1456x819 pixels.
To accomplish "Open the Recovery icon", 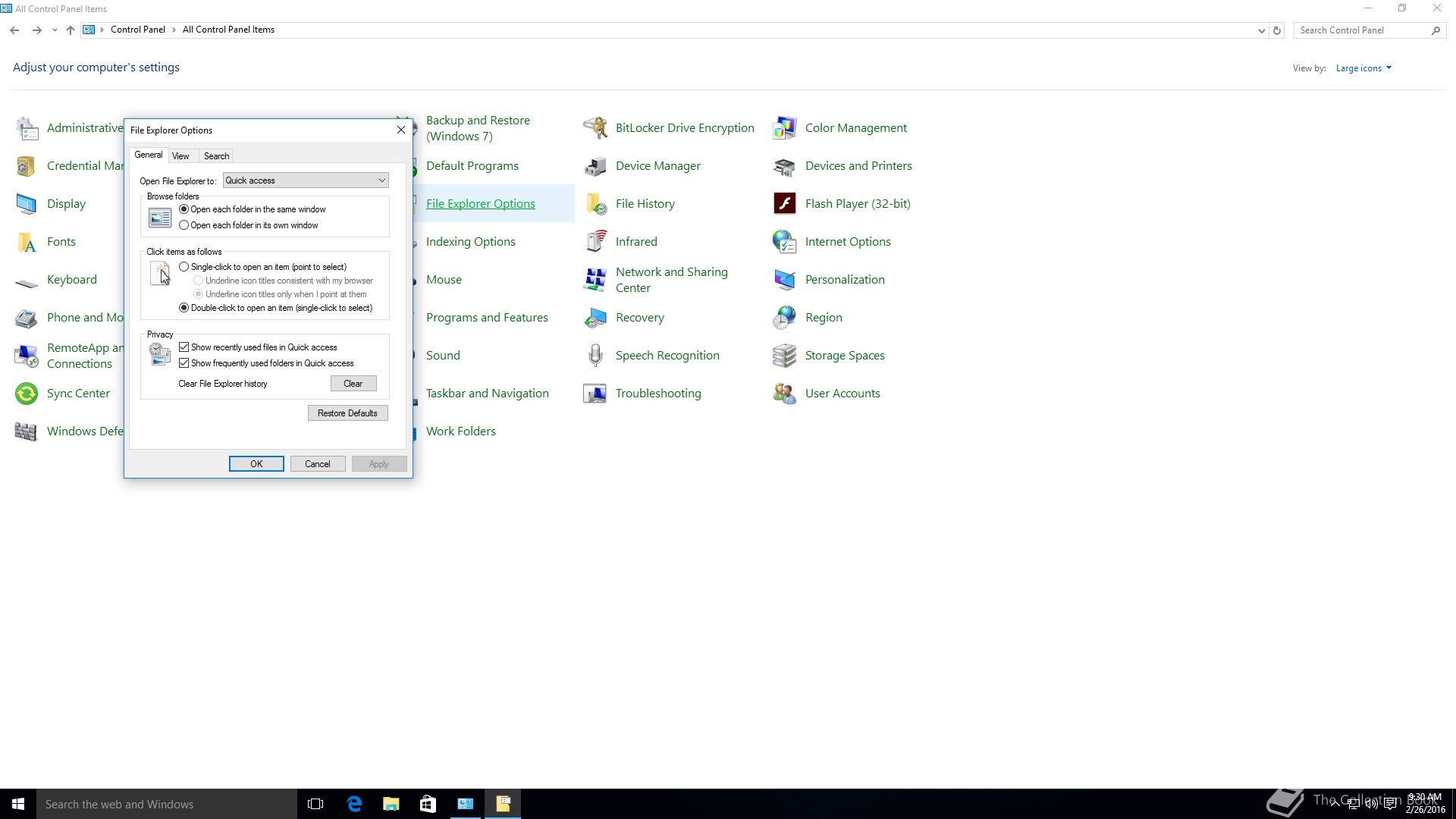I will click(x=595, y=318).
